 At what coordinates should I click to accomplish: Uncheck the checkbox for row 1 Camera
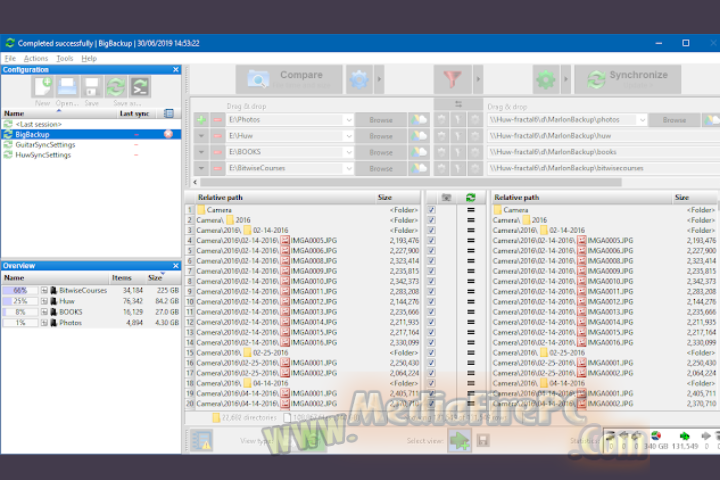(432, 210)
